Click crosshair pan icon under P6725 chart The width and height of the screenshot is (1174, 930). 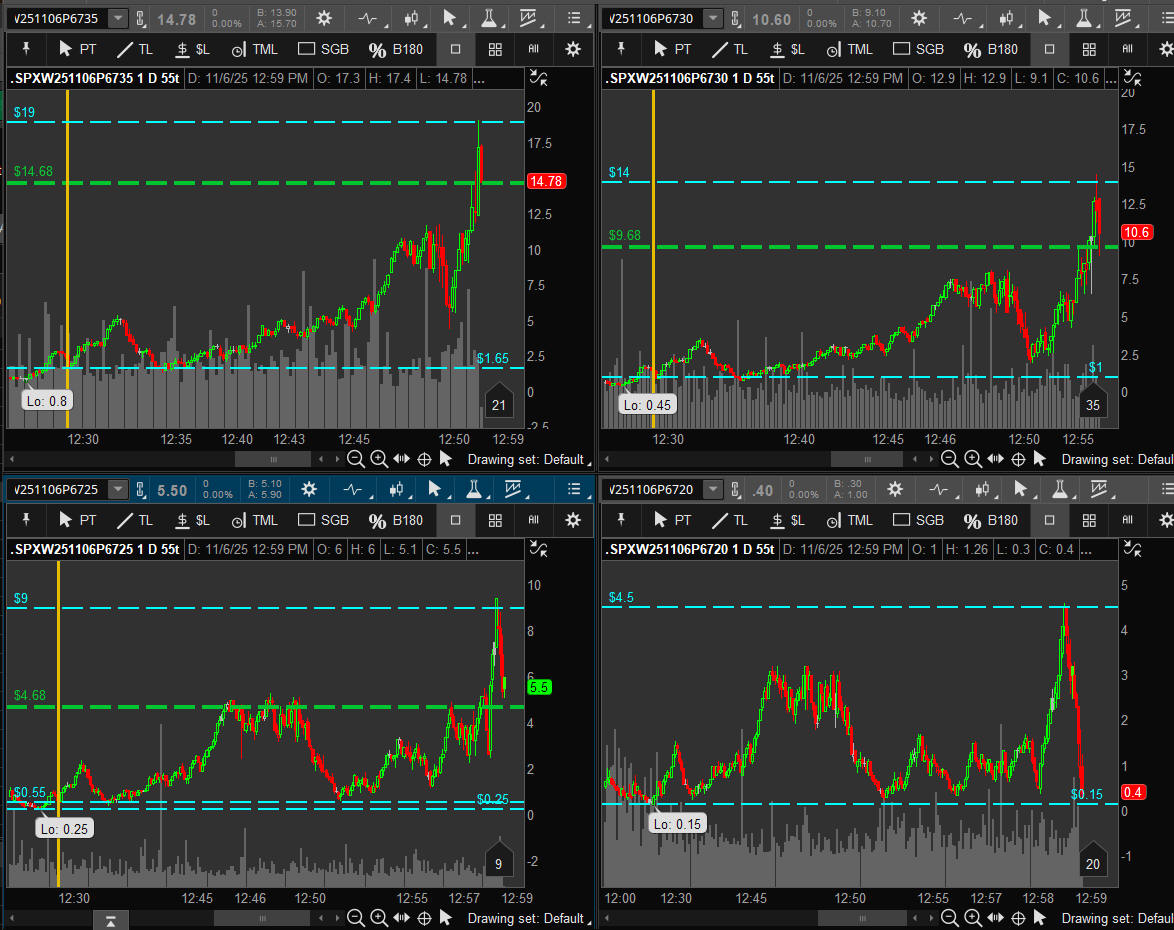coord(423,918)
